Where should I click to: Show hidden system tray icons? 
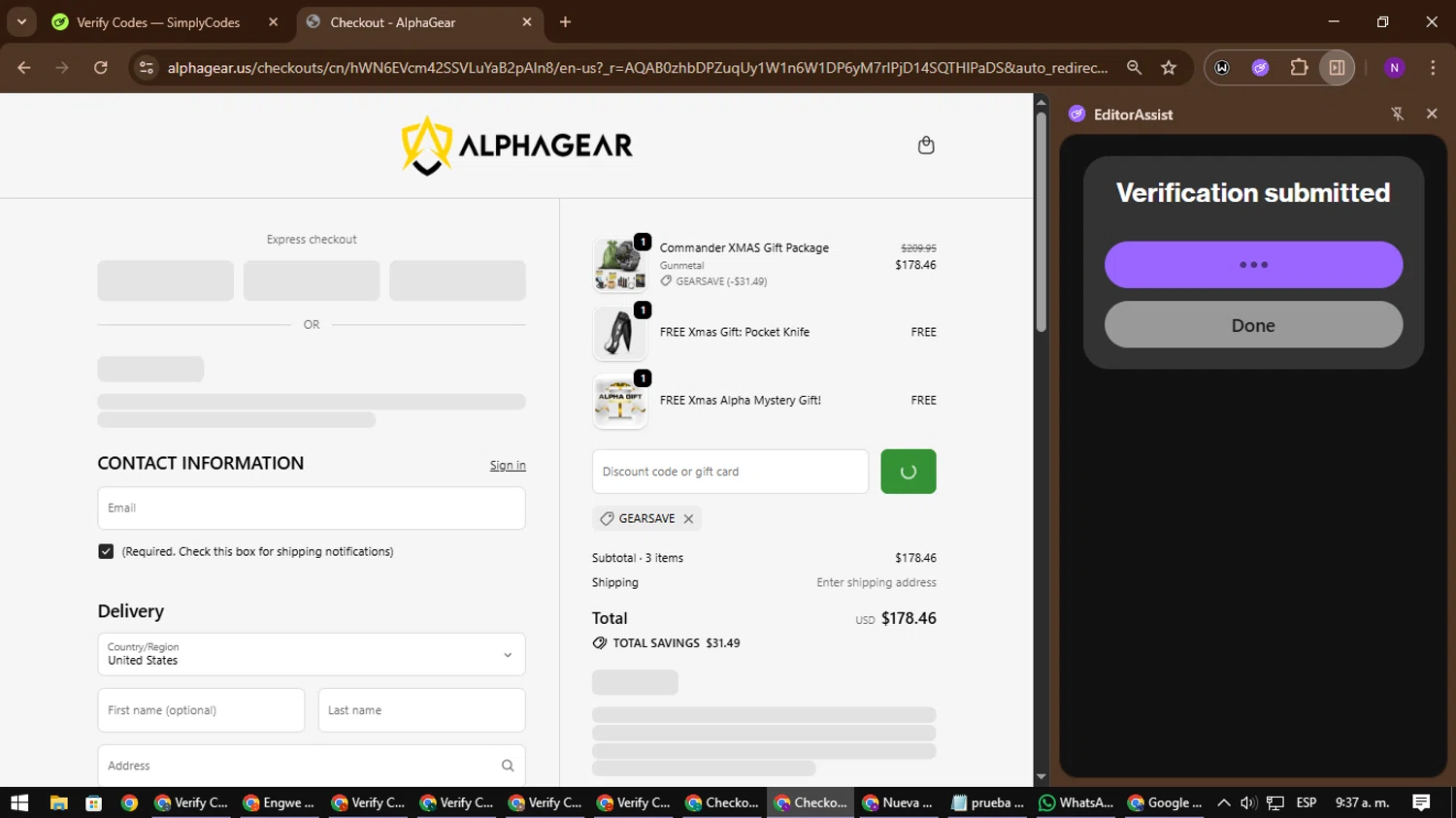(1224, 802)
